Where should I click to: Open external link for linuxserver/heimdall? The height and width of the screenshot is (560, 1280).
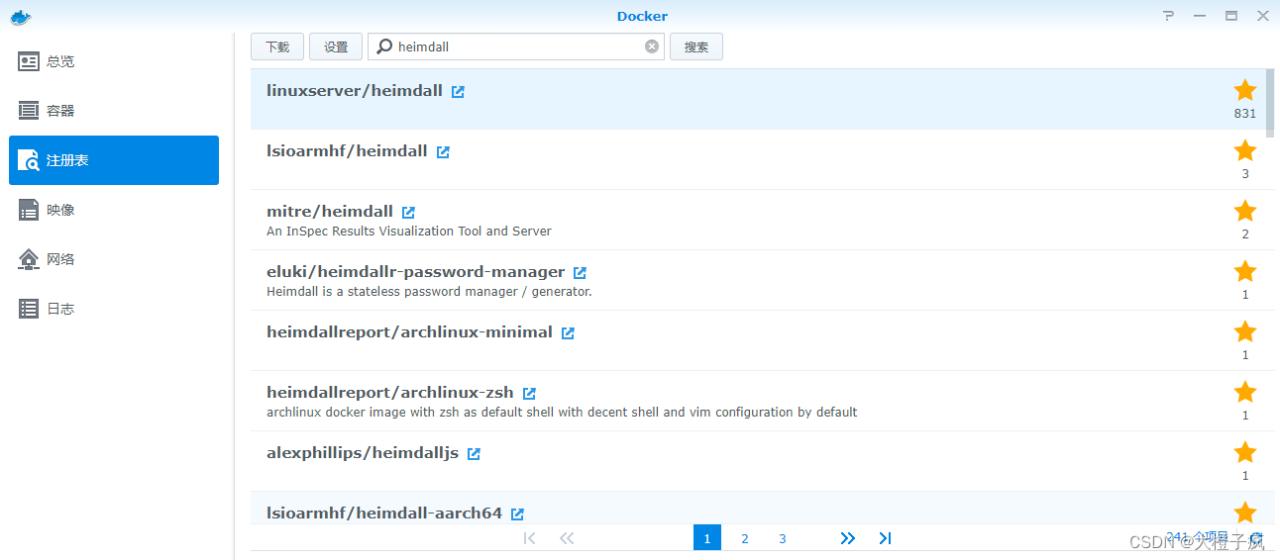[x=458, y=91]
